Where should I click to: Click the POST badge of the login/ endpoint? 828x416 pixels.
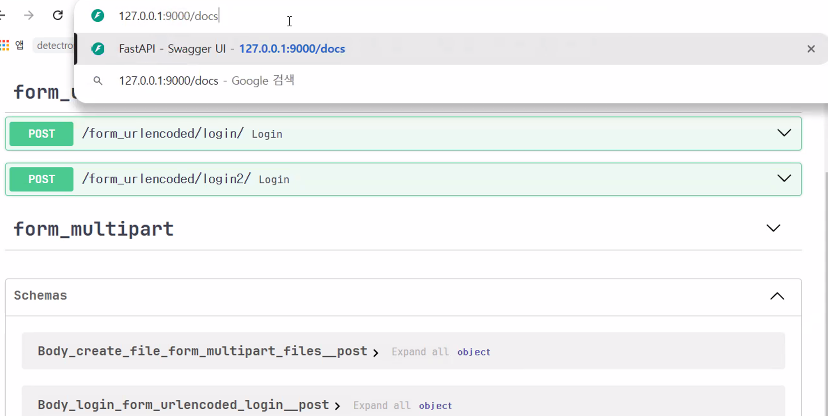(x=42, y=134)
